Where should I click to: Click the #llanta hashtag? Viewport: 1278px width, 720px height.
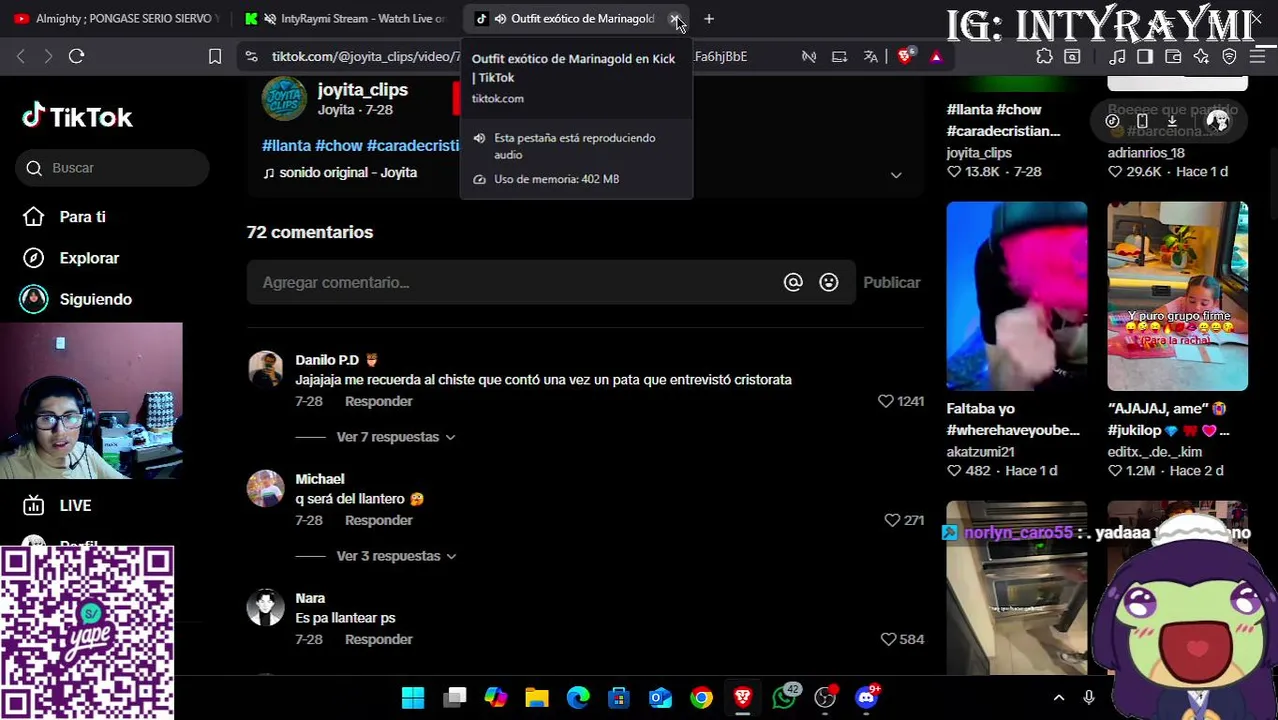click(x=286, y=146)
